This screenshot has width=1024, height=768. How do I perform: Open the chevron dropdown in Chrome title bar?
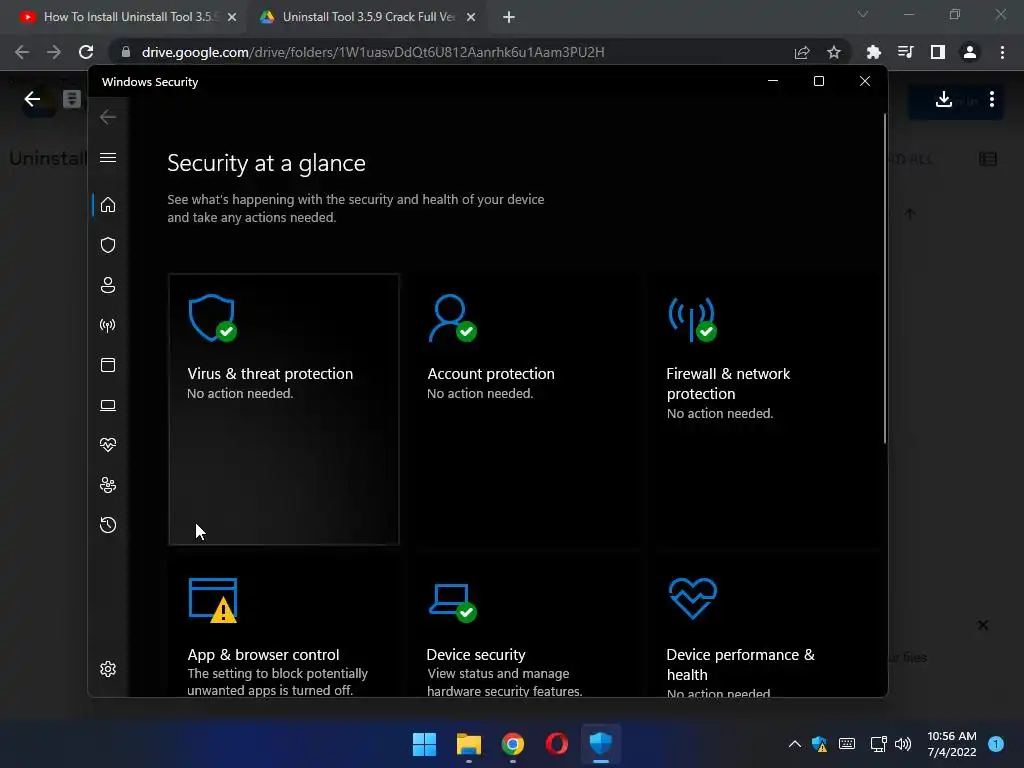(863, 14)
